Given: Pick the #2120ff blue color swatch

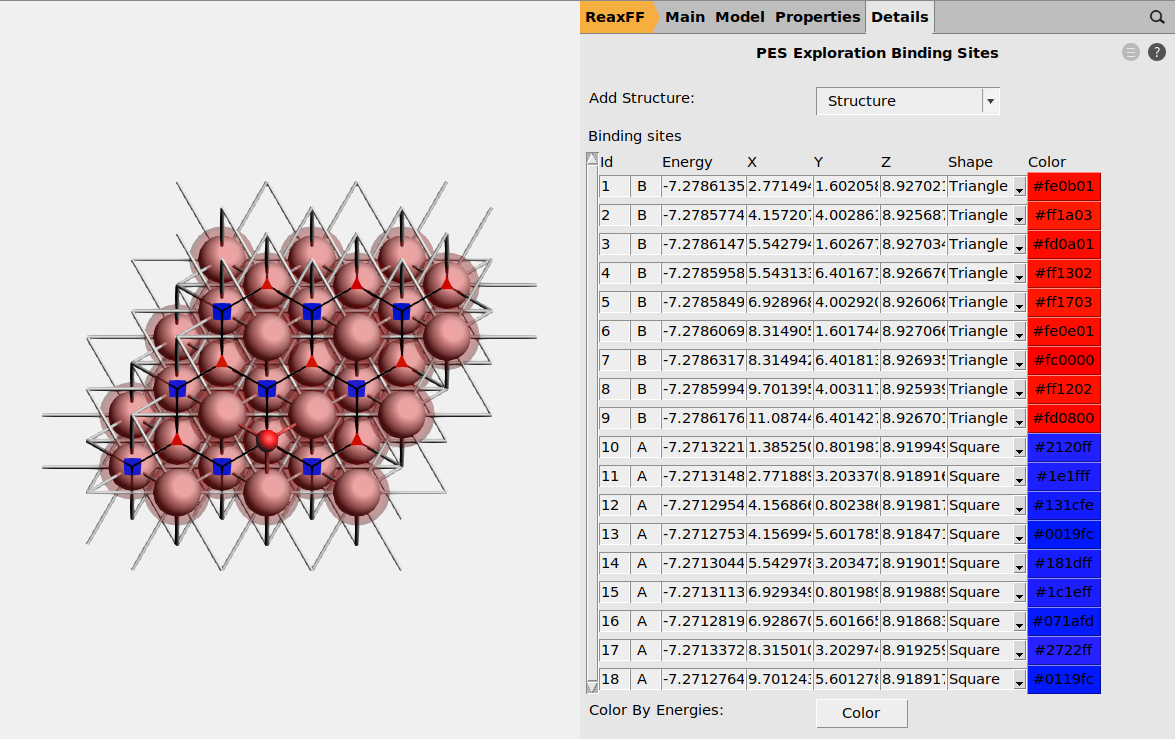Looking at the screenshot, I should point(1064,447).
